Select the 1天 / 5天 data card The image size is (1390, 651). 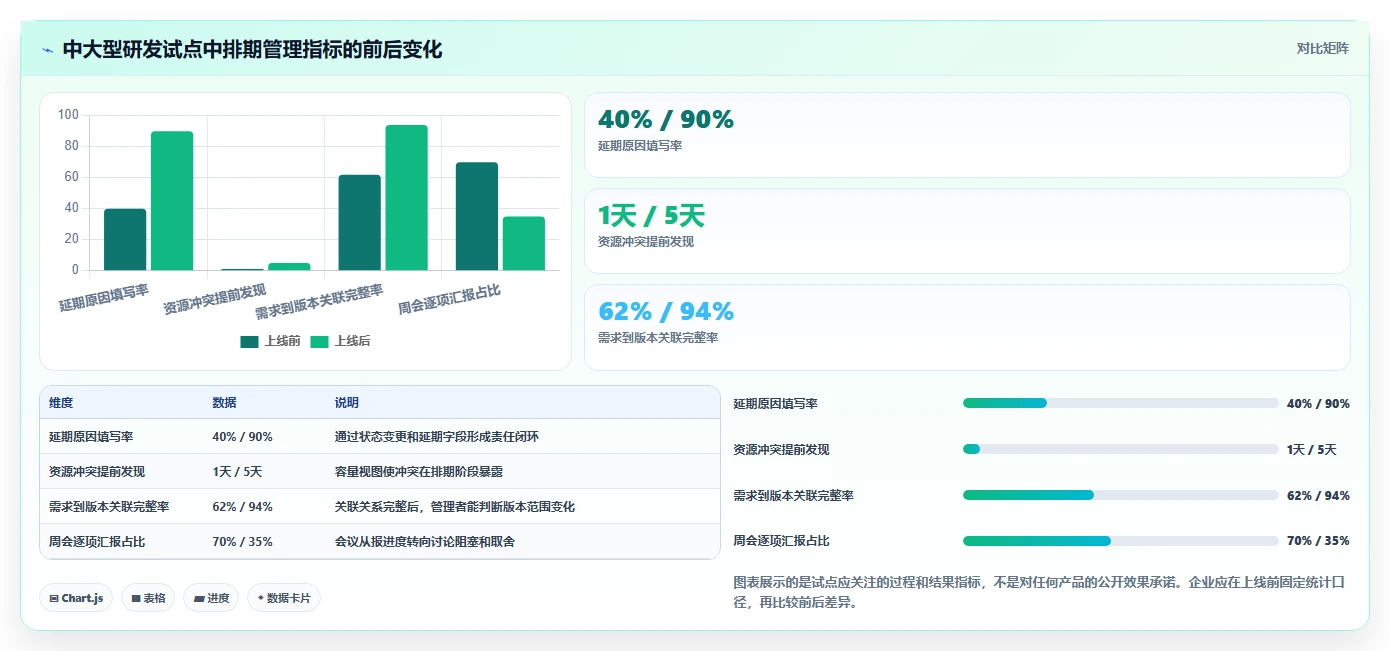click(x=967, y=231)
